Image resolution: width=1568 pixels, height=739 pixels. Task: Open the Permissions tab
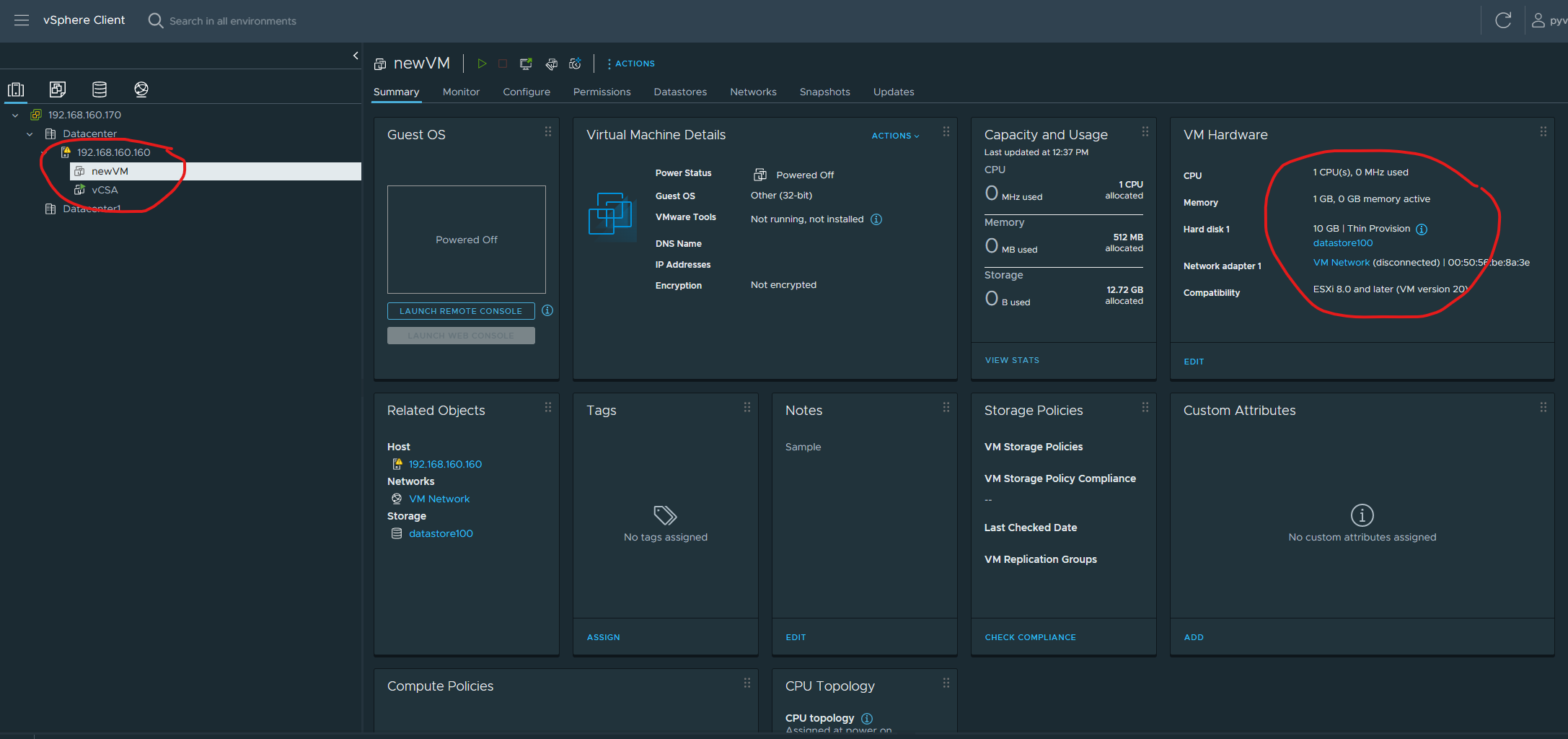pyautogui.click(x=602, y=92)
